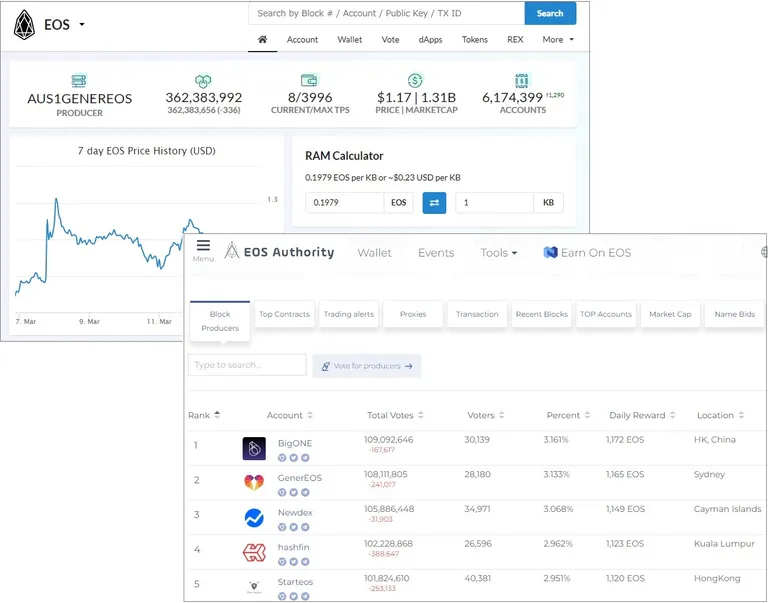The width and height of the screenshot is (768, 603).
Task: Focus the block/account search field
Action: 386,13
